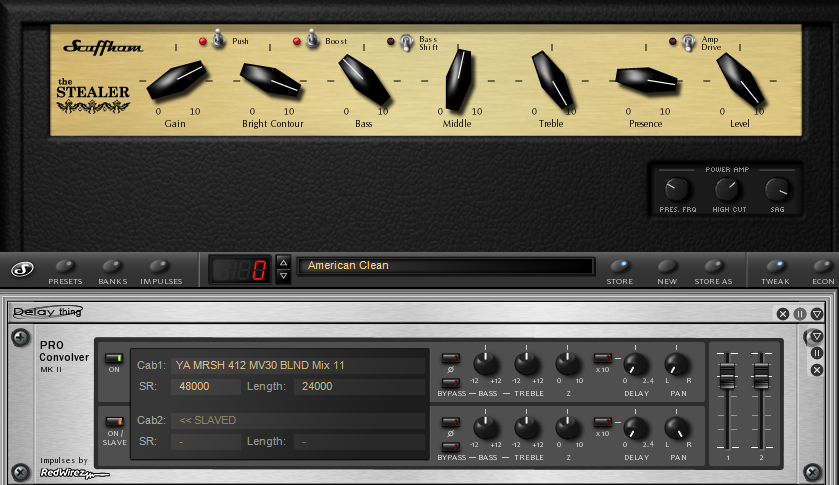The width and height of the screenshot is (839, 485).
Task: Click Cab1 Length value 24000
Action: pyautogui.click(x=360, y=387)
